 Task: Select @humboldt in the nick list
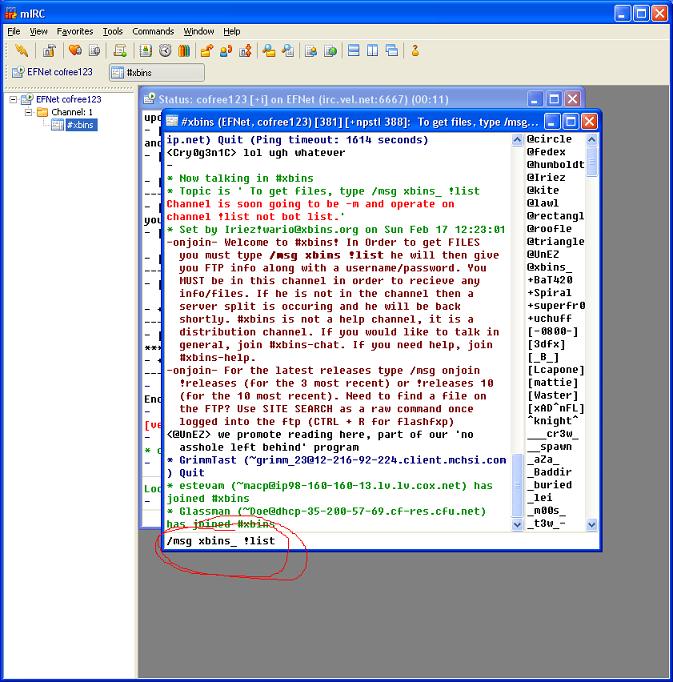pyautogui.click(x=556, y=164)
